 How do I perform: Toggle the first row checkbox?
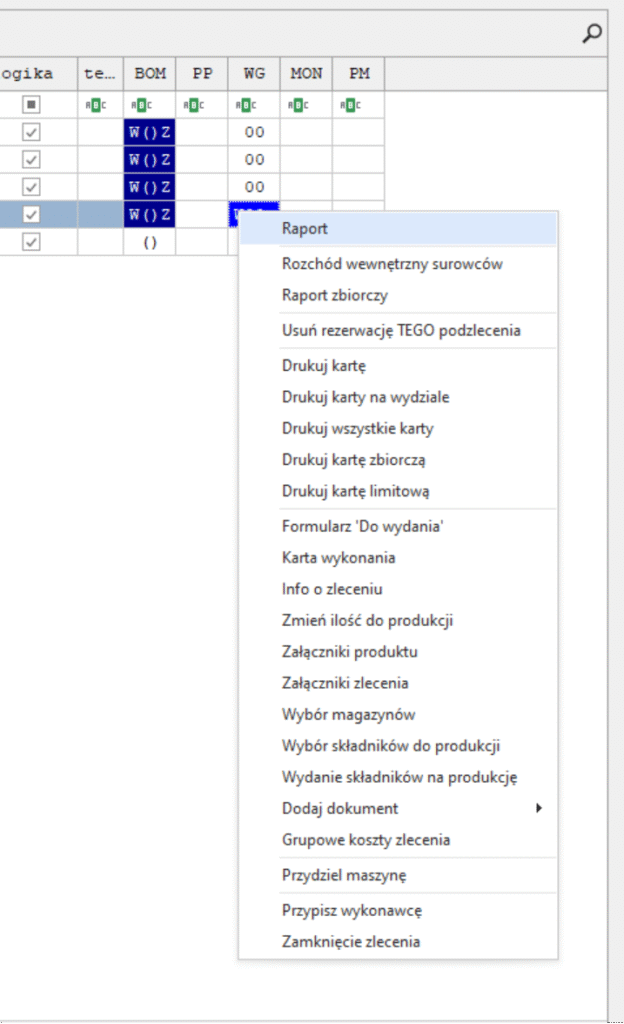[x=31, y=132]
